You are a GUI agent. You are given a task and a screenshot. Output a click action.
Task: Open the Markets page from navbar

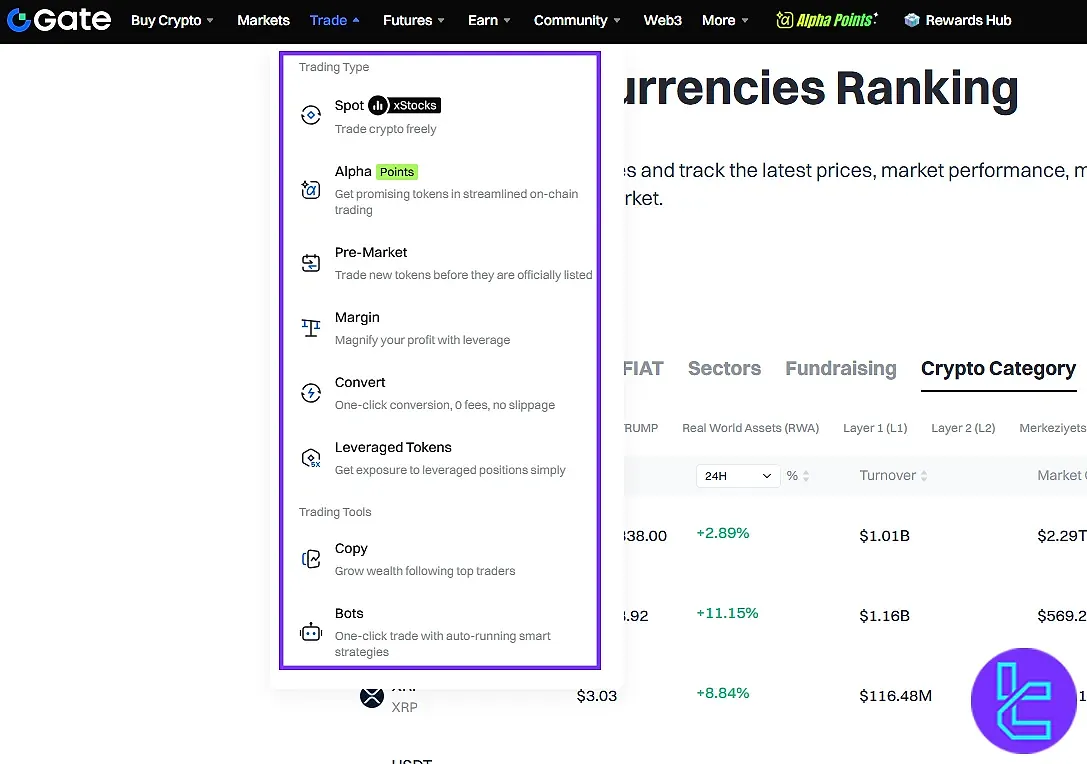(263, 20)
